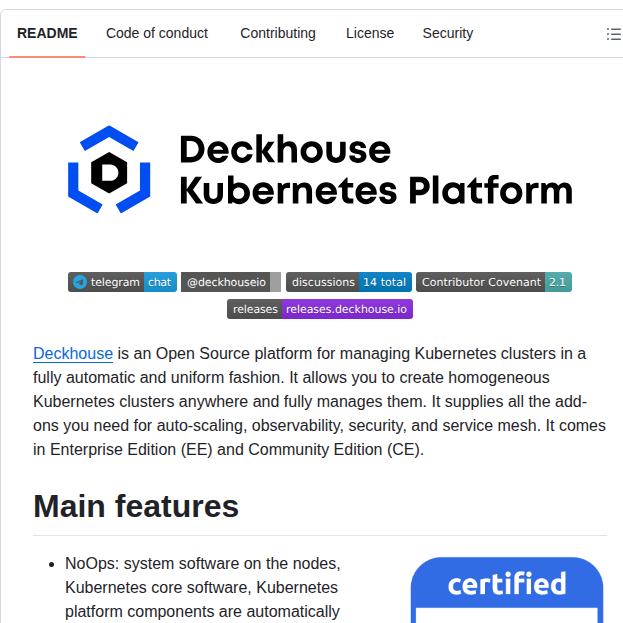Click the "14 total" count on discussions badge

[385, 282]
